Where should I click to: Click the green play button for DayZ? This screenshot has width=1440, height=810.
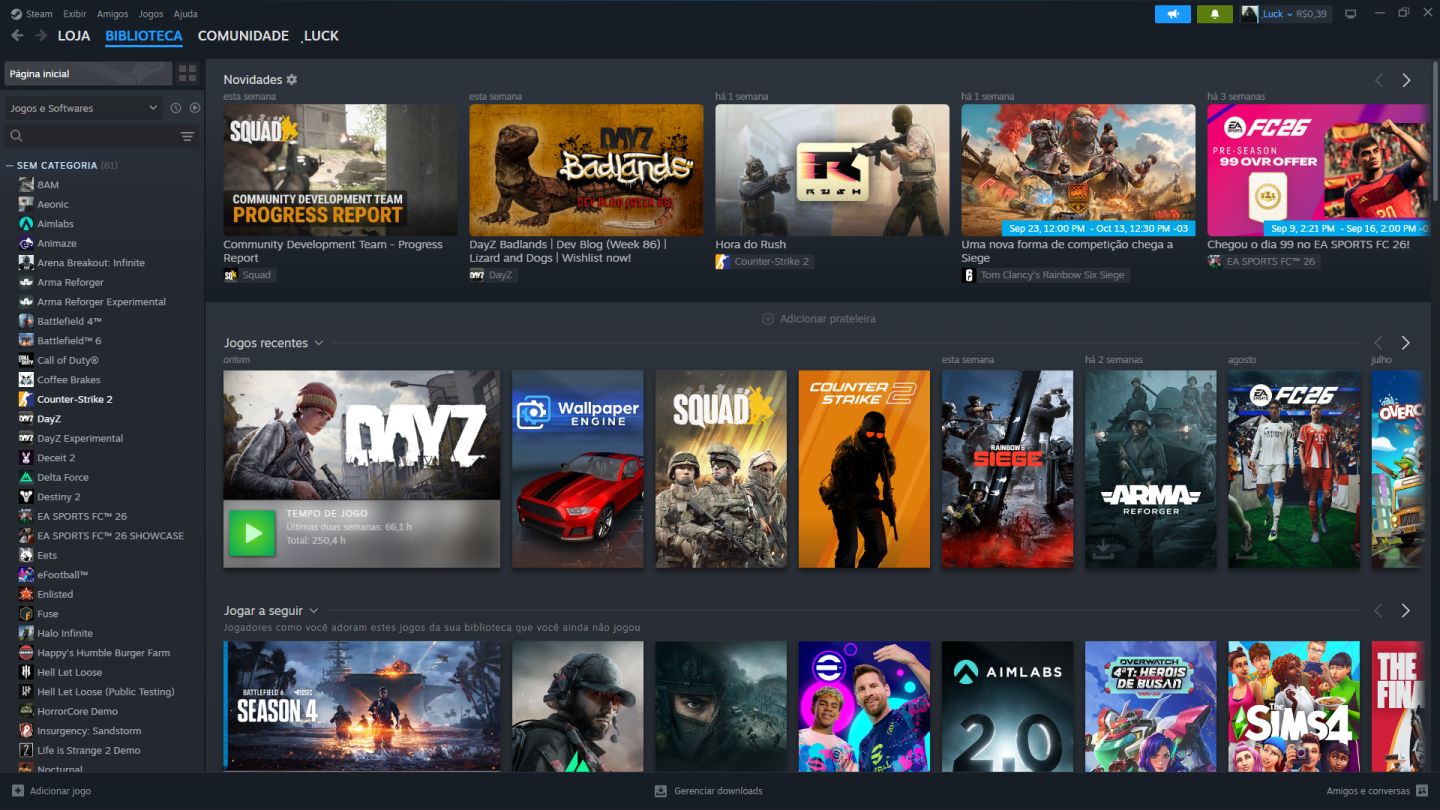click(x=253, y=534)
